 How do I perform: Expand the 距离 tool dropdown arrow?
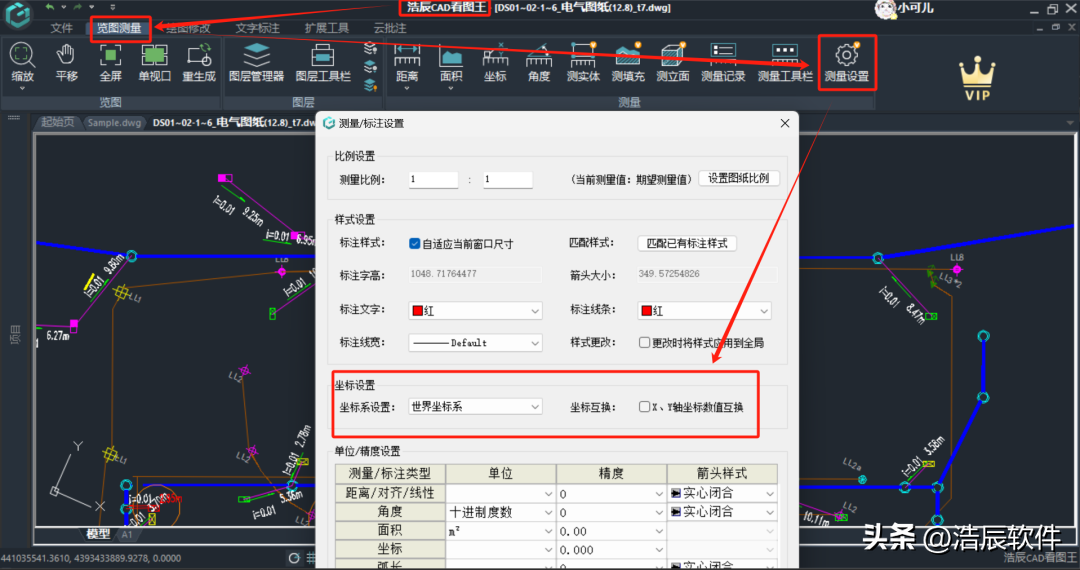pyautogui.click(x=407, y=88)
